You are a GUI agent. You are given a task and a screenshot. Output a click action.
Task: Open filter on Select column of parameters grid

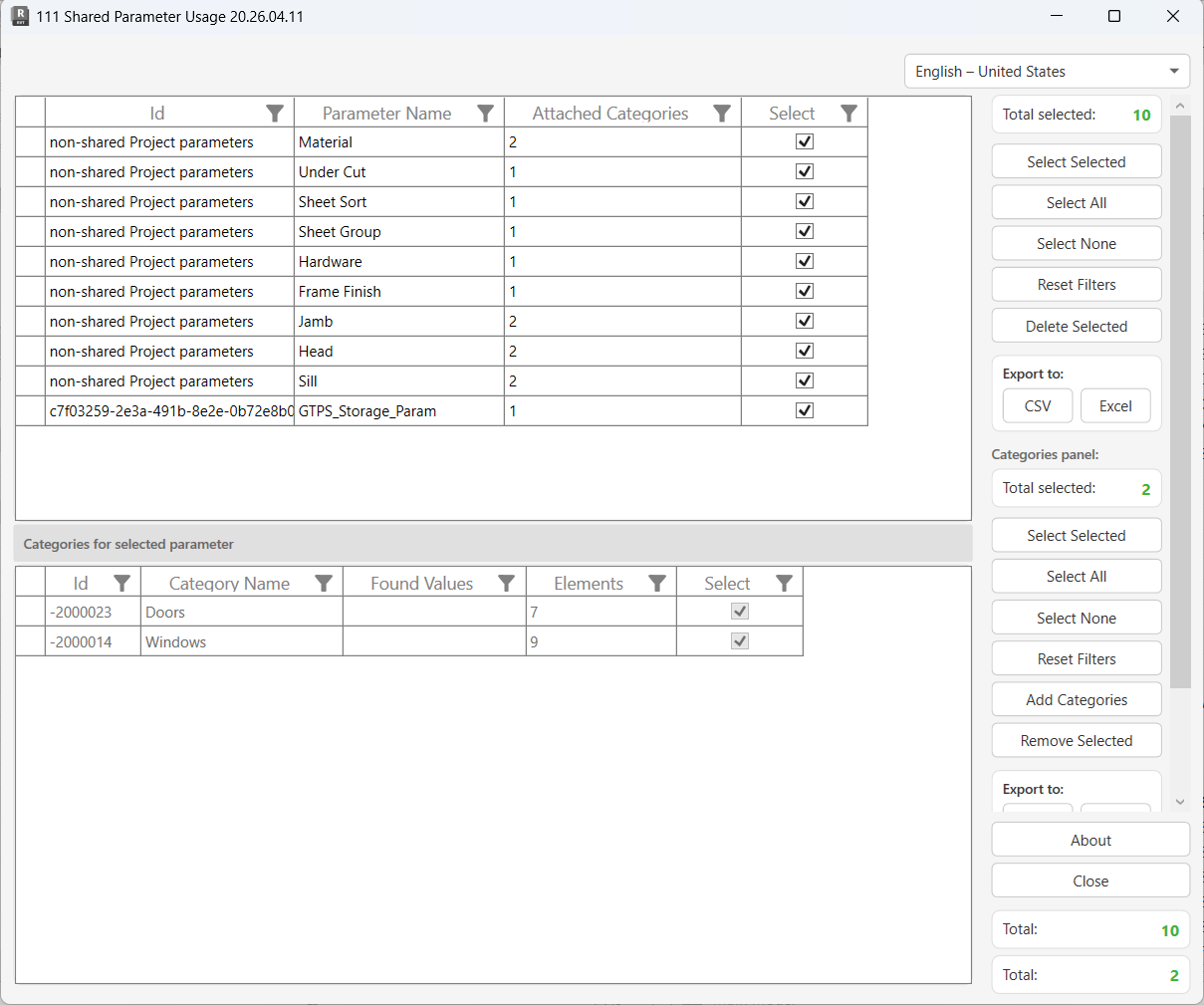848,113
